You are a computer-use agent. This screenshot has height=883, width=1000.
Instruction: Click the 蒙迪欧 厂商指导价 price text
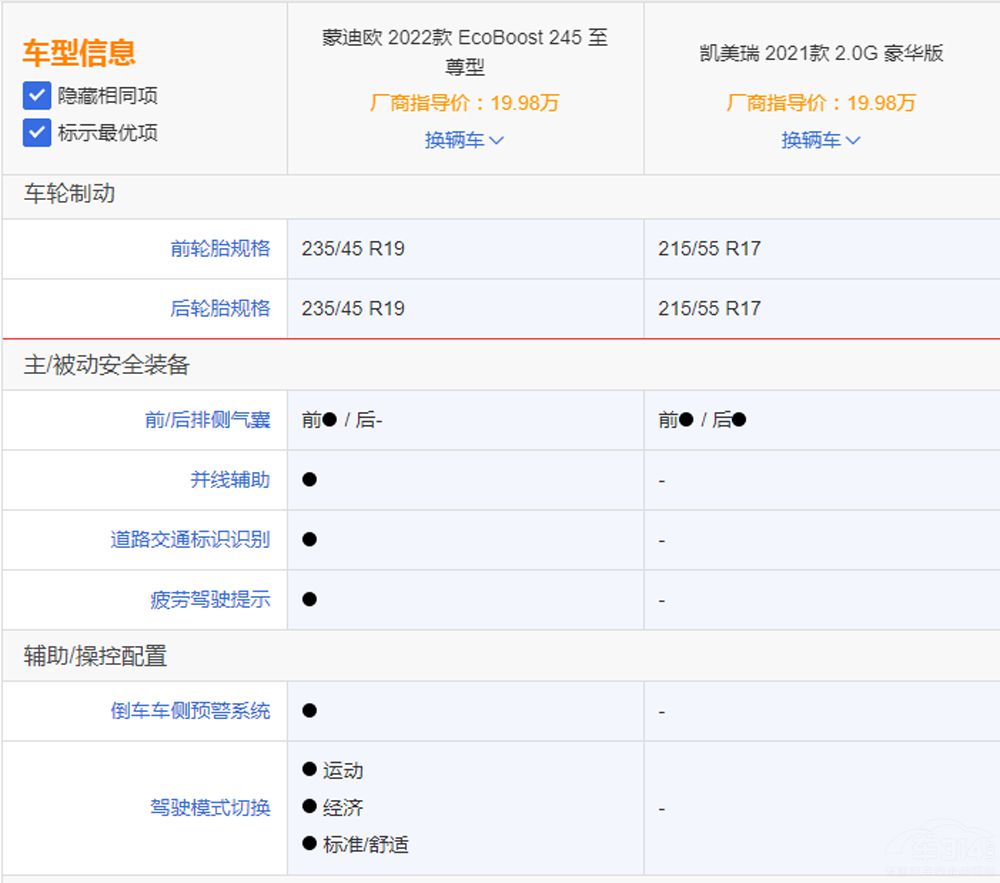tap(464, 103)
